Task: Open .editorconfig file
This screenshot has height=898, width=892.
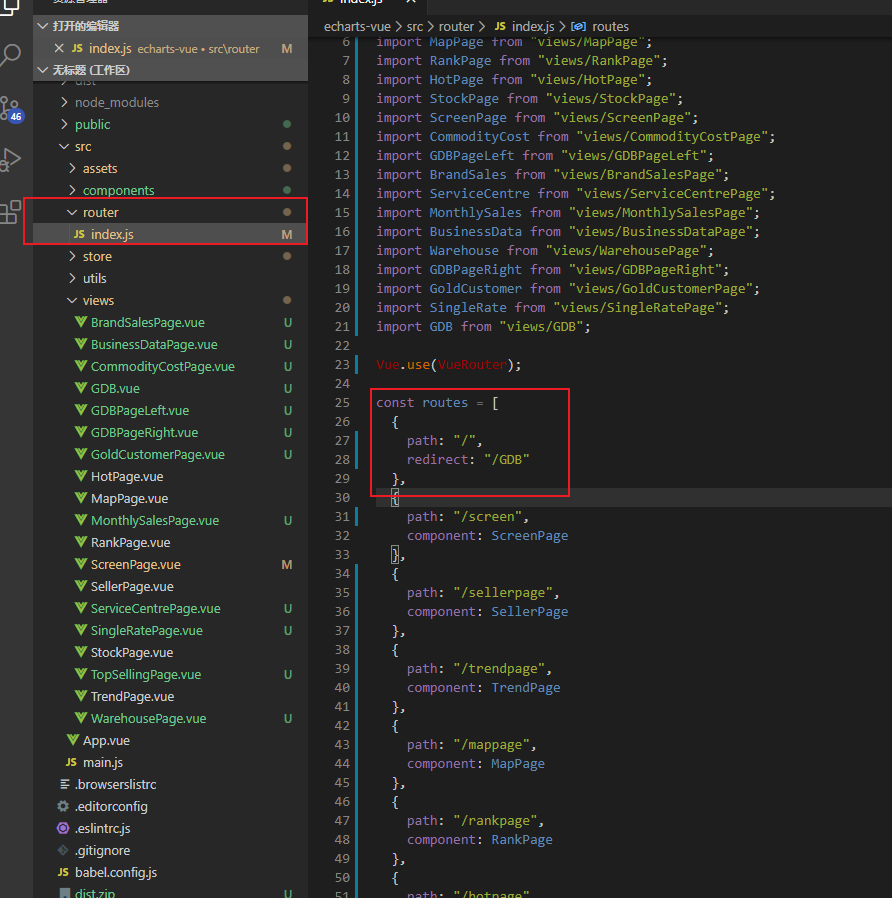Action: 170,806
